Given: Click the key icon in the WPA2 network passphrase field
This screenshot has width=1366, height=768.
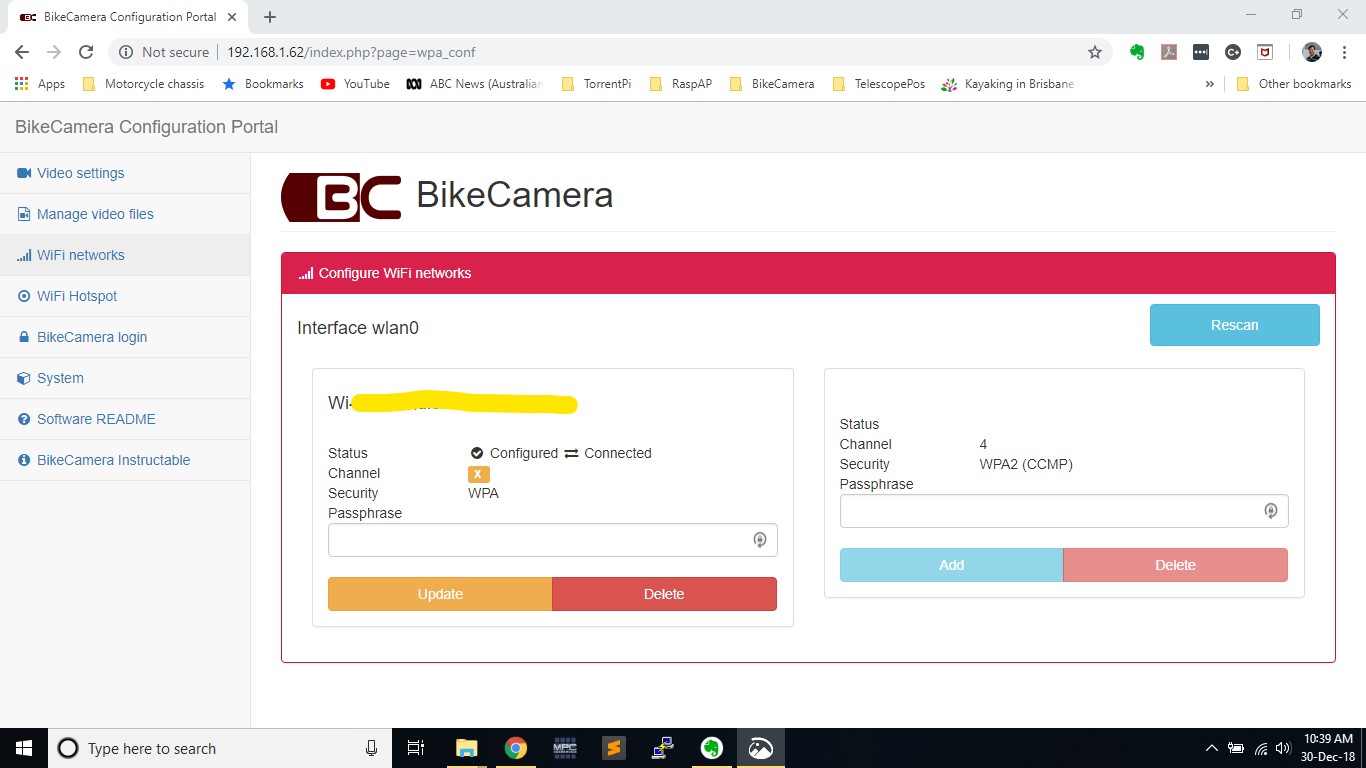Looking at the screenshot, I should pos(1271,511).
